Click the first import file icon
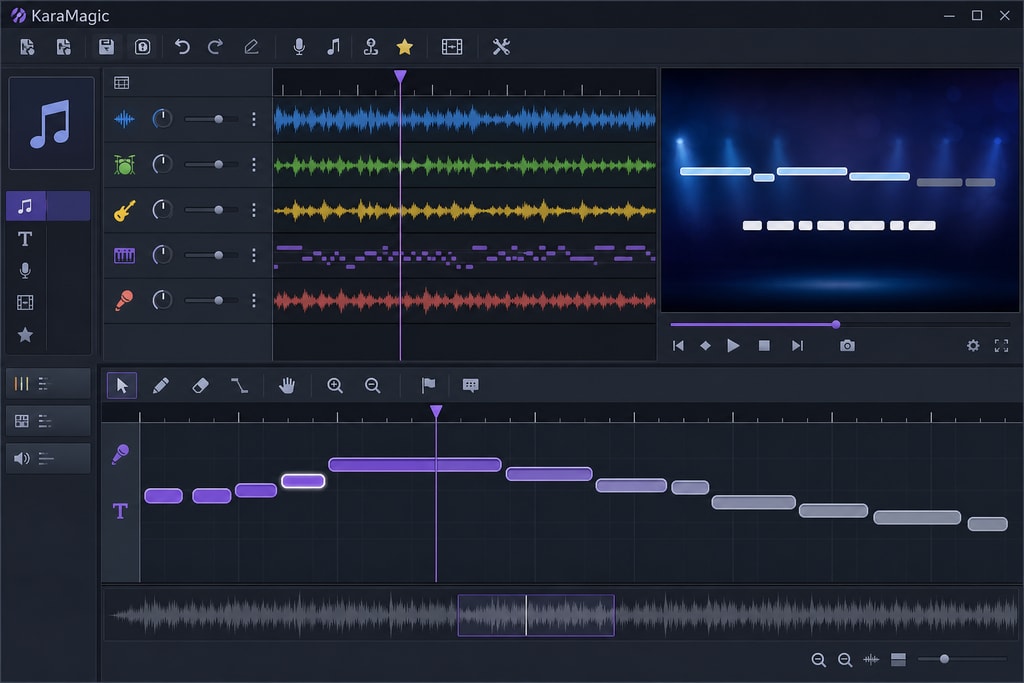 27,47
